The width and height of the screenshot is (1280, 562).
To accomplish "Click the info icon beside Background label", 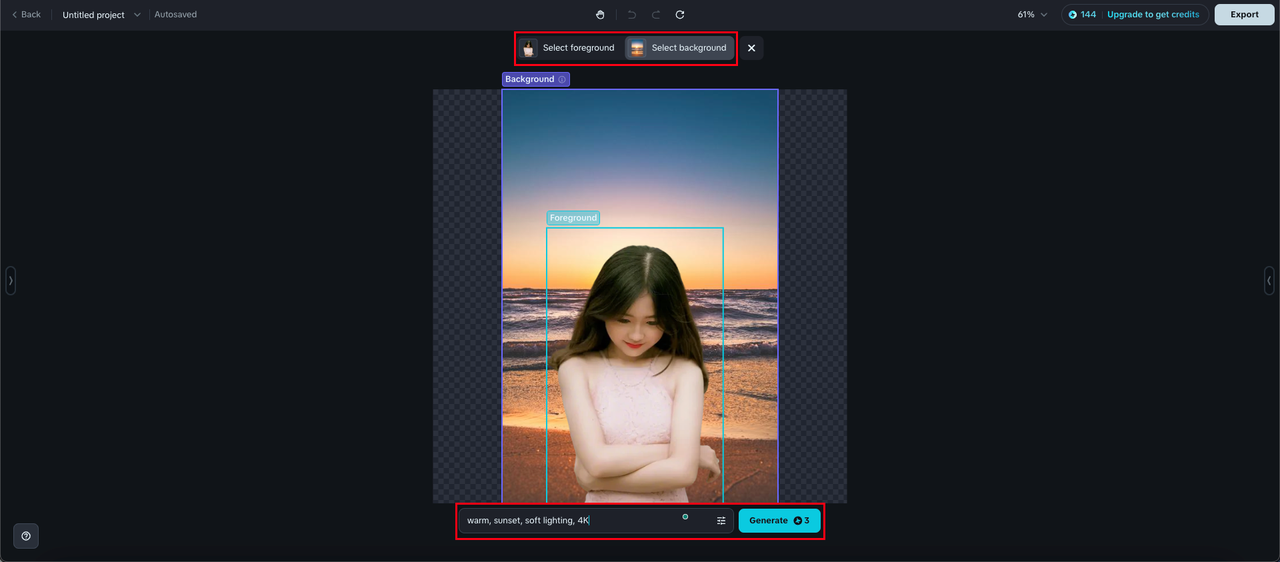I will [x=562, y=79].
